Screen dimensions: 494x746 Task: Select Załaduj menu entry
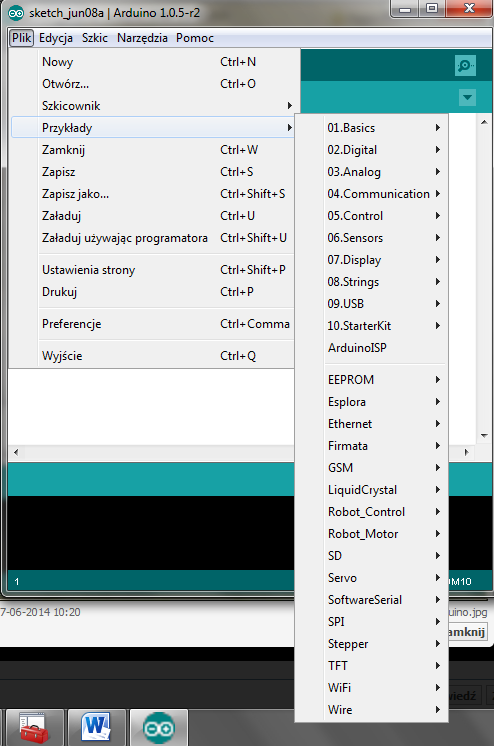[152, 216]
